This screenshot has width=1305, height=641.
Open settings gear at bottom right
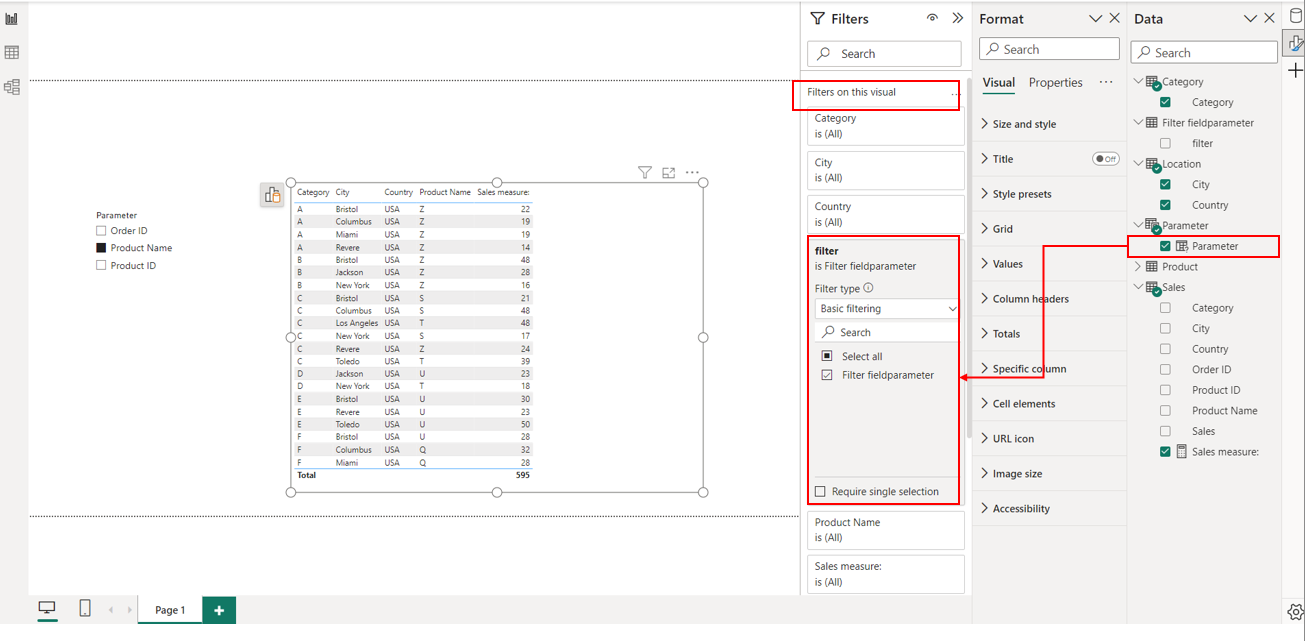tap(1295, 611)
